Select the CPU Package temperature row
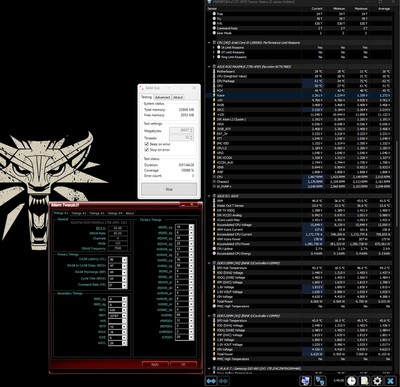 point(299,81)
